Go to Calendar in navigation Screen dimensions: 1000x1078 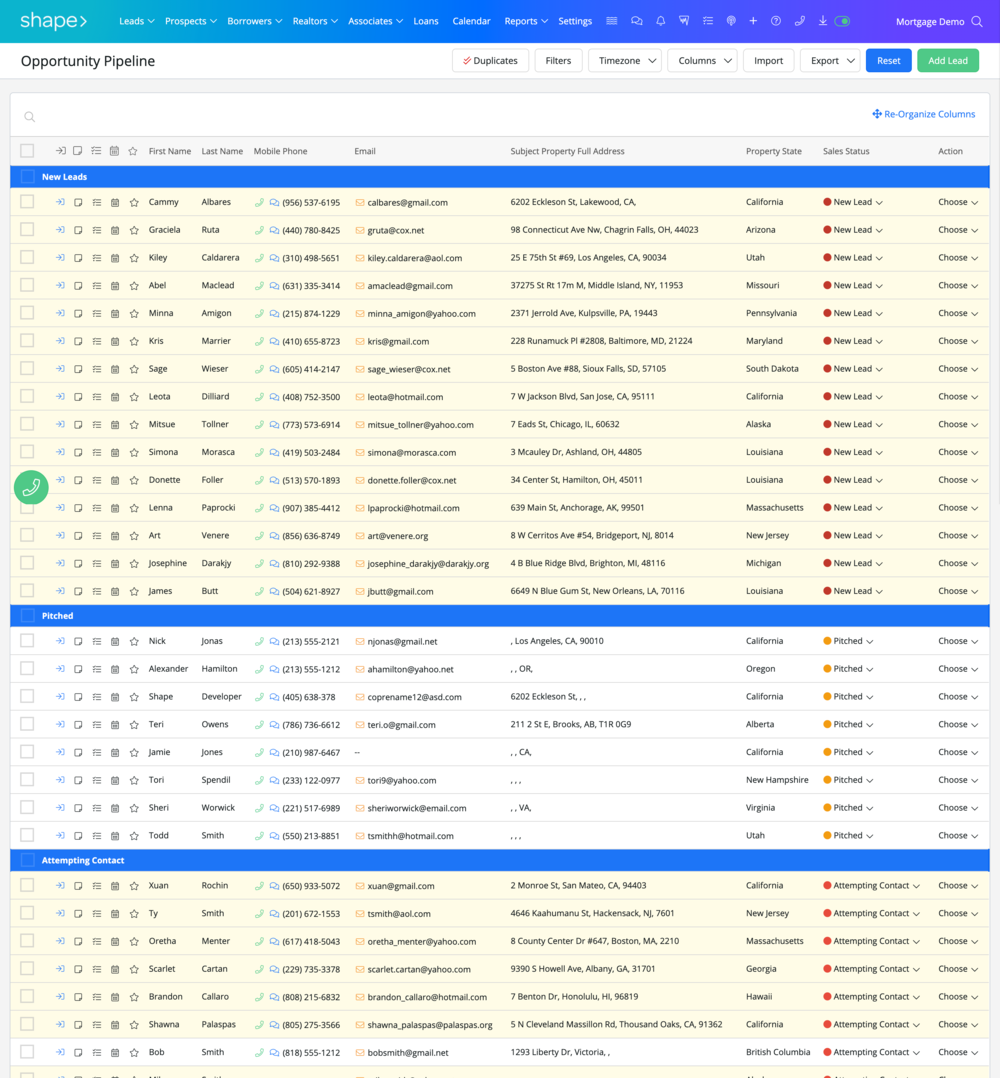pyautogui.click(x=471, y=21)
